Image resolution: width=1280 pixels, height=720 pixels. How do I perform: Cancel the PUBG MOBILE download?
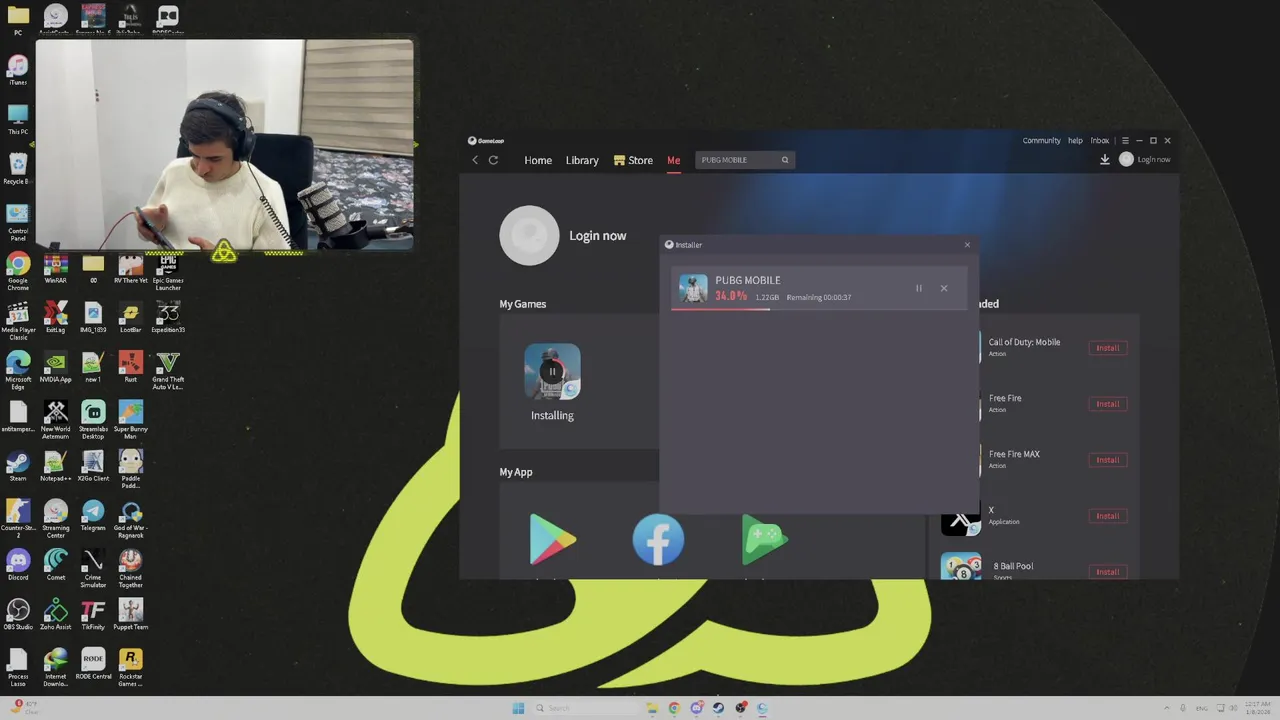(944, 288)
